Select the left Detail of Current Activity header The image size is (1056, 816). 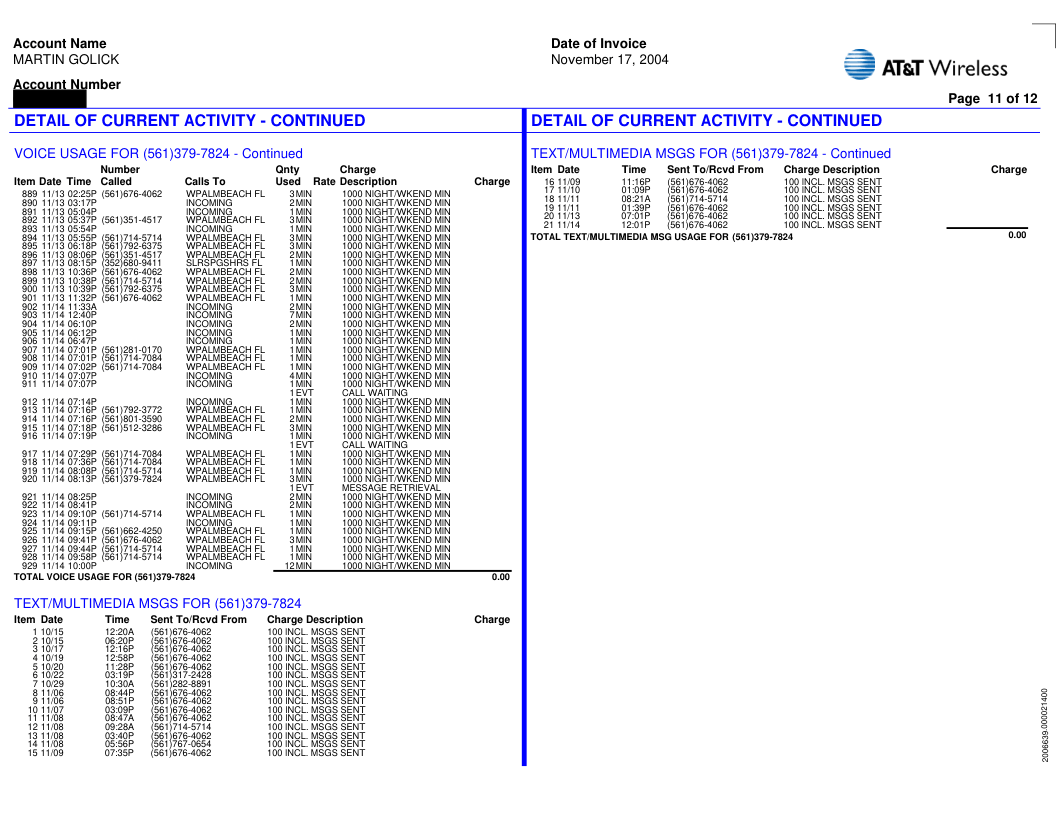190,121
